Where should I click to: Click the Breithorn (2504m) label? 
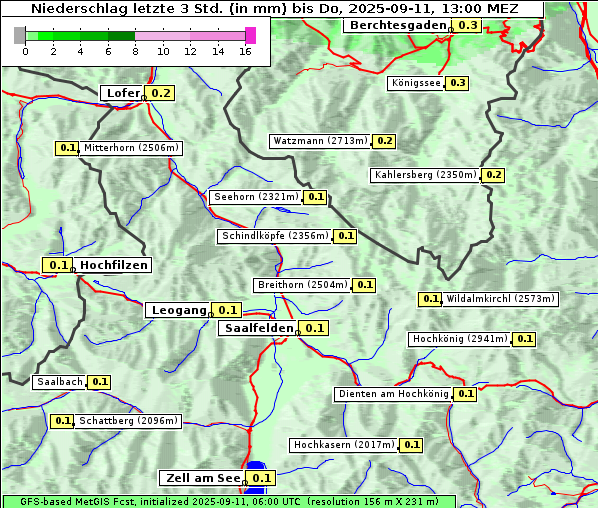coord(302,285)
